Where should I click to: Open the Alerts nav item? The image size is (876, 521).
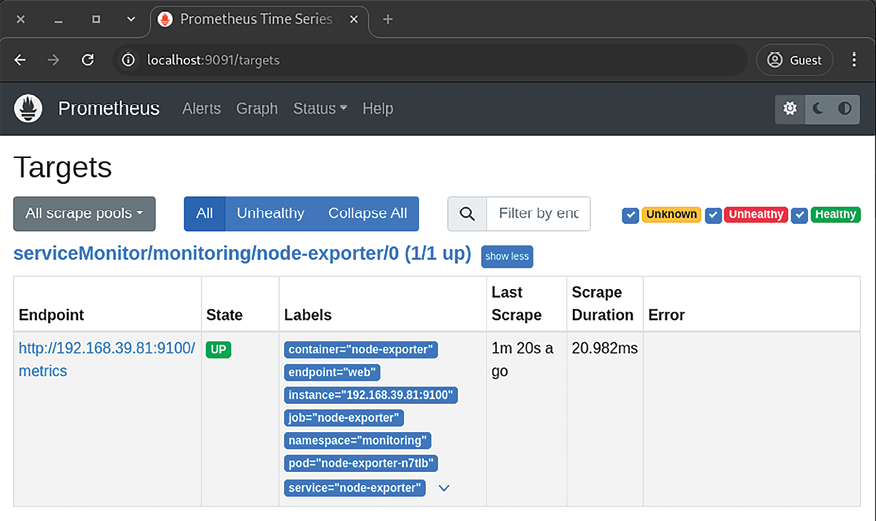click(201, 109)
